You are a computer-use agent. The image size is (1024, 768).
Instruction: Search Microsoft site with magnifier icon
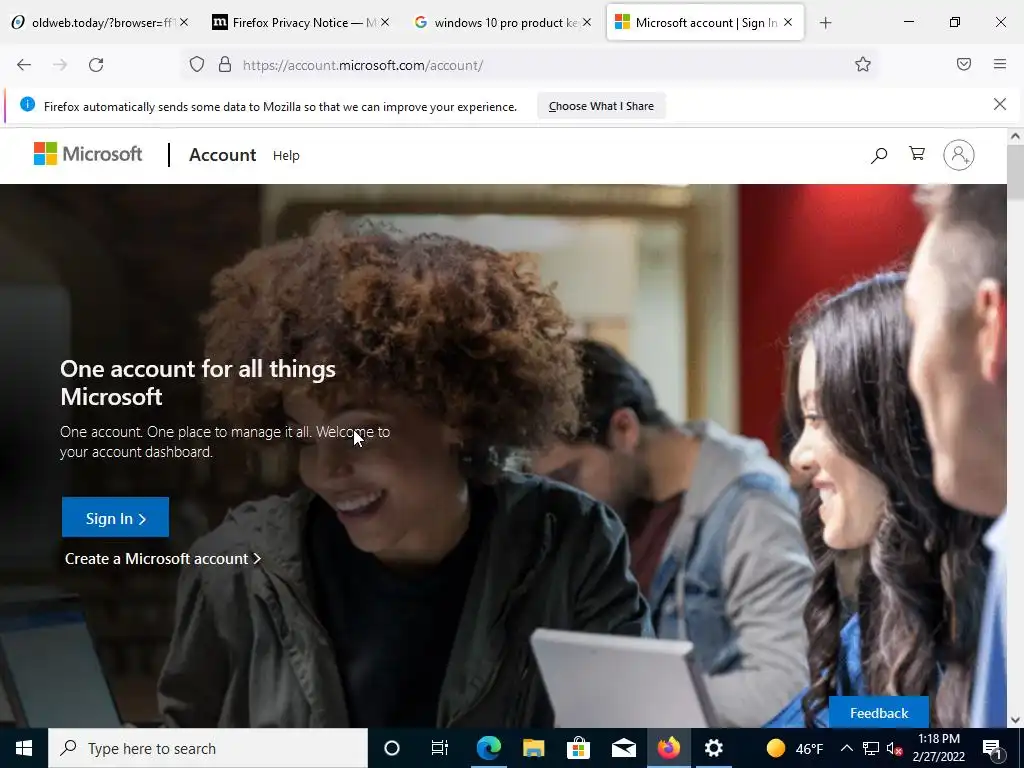(879, 155)
